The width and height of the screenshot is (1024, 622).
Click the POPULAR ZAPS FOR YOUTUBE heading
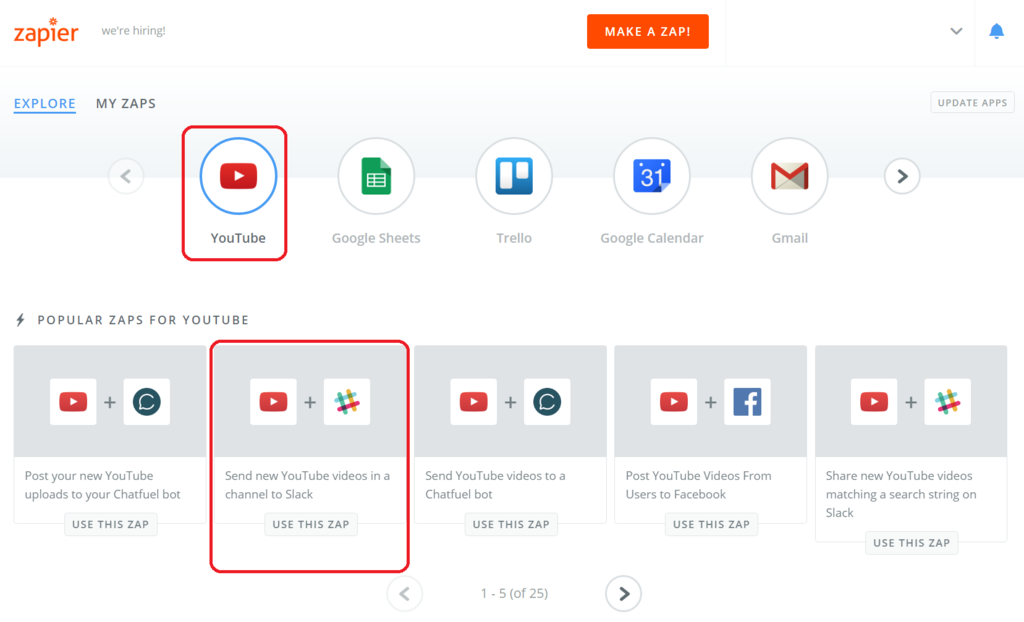click(143, 319)
